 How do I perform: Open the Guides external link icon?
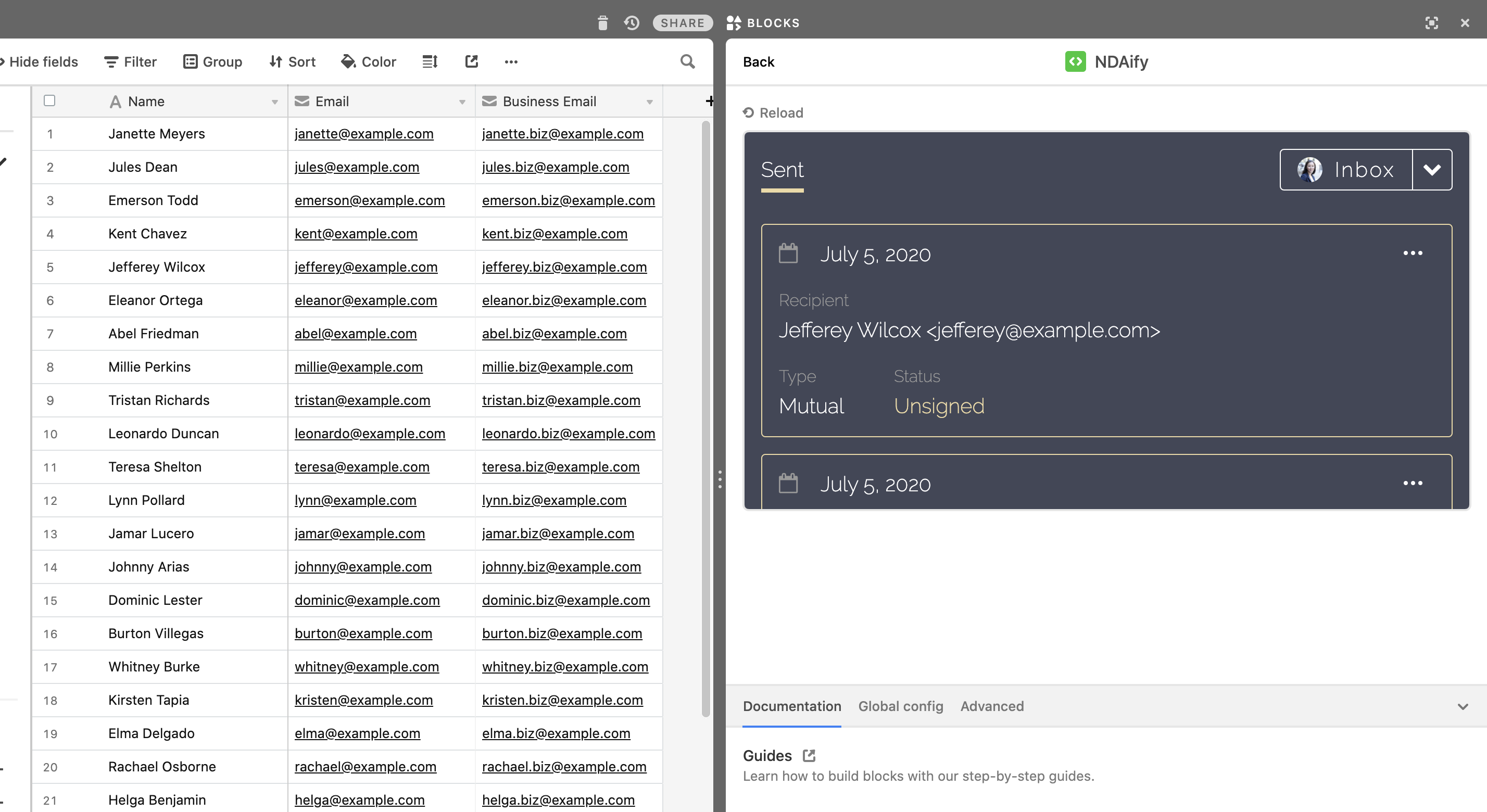[809, 755]
